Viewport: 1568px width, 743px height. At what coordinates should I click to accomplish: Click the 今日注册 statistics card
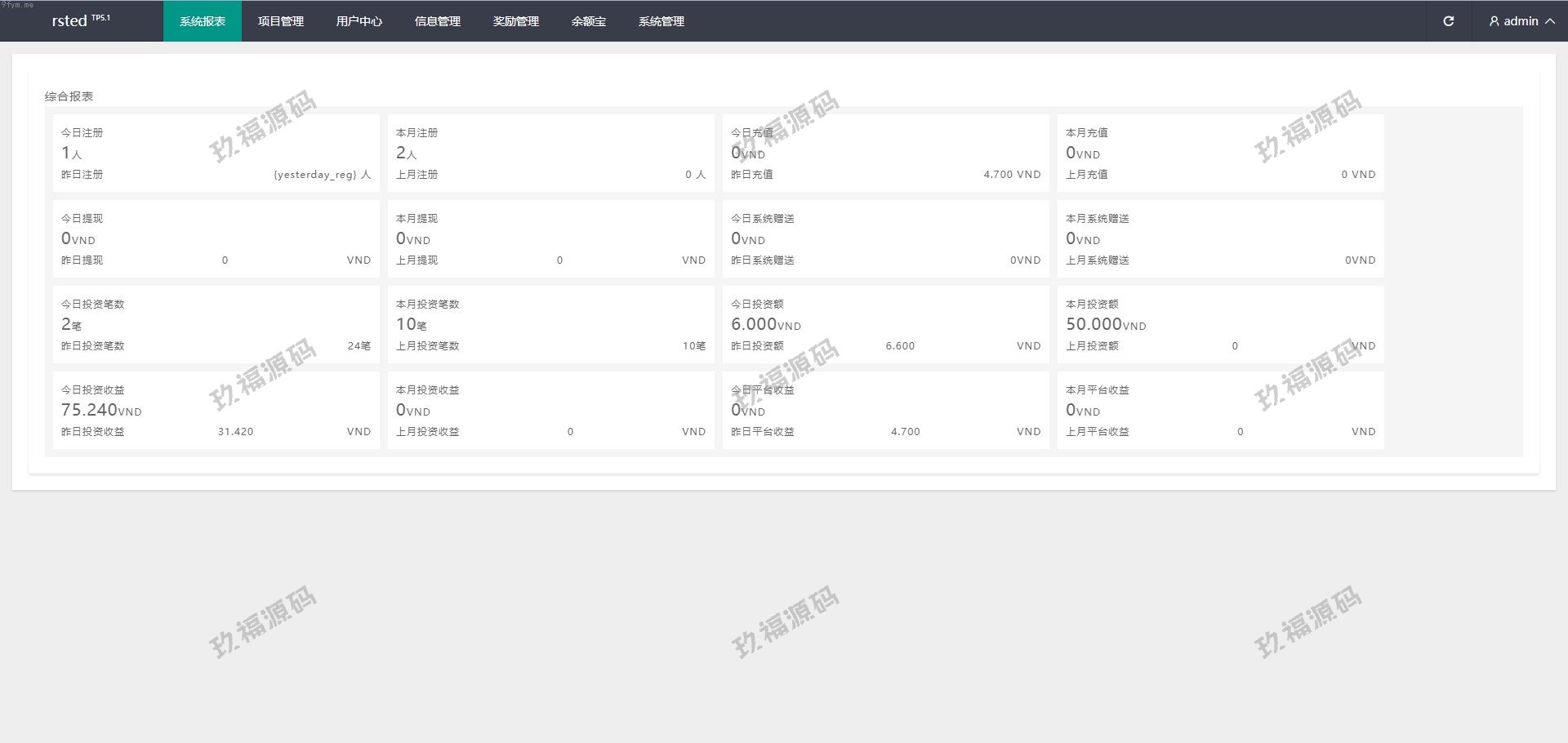click(216, 153)
